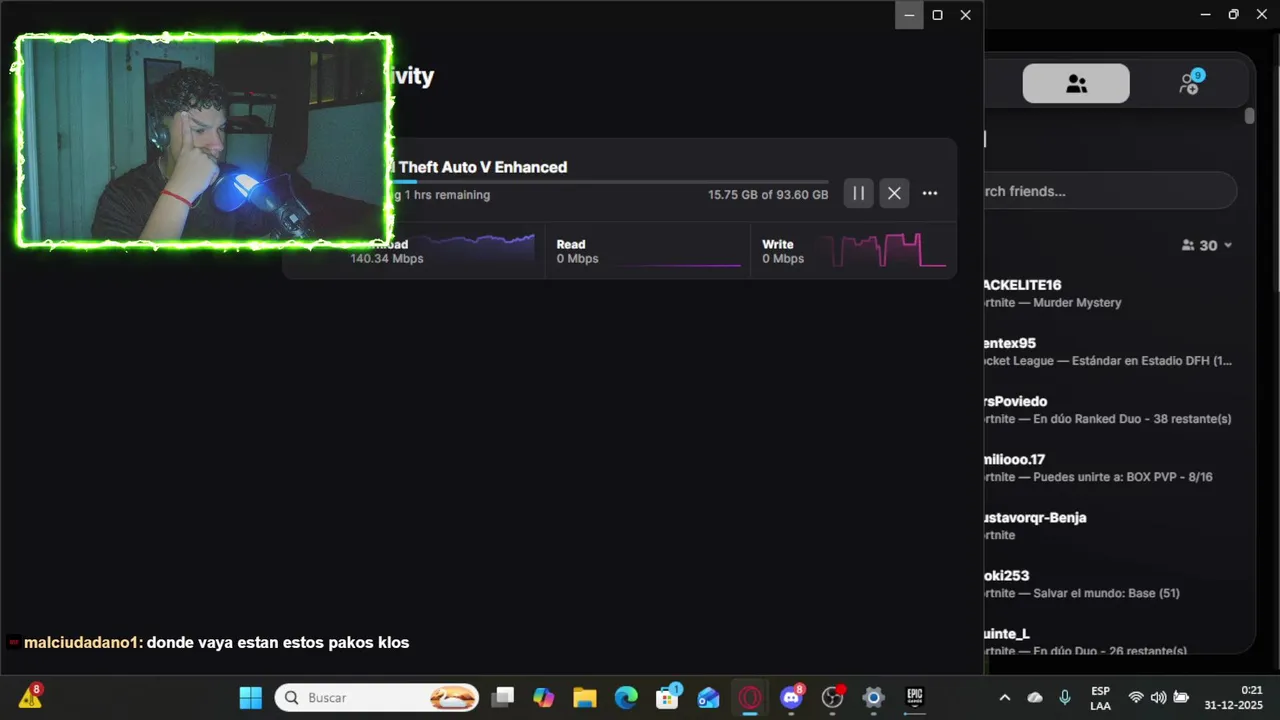The width and height of the screenshot is (1280, 720).
Task: Collapse the online friends count dropdown
Action: point(1207,245)
